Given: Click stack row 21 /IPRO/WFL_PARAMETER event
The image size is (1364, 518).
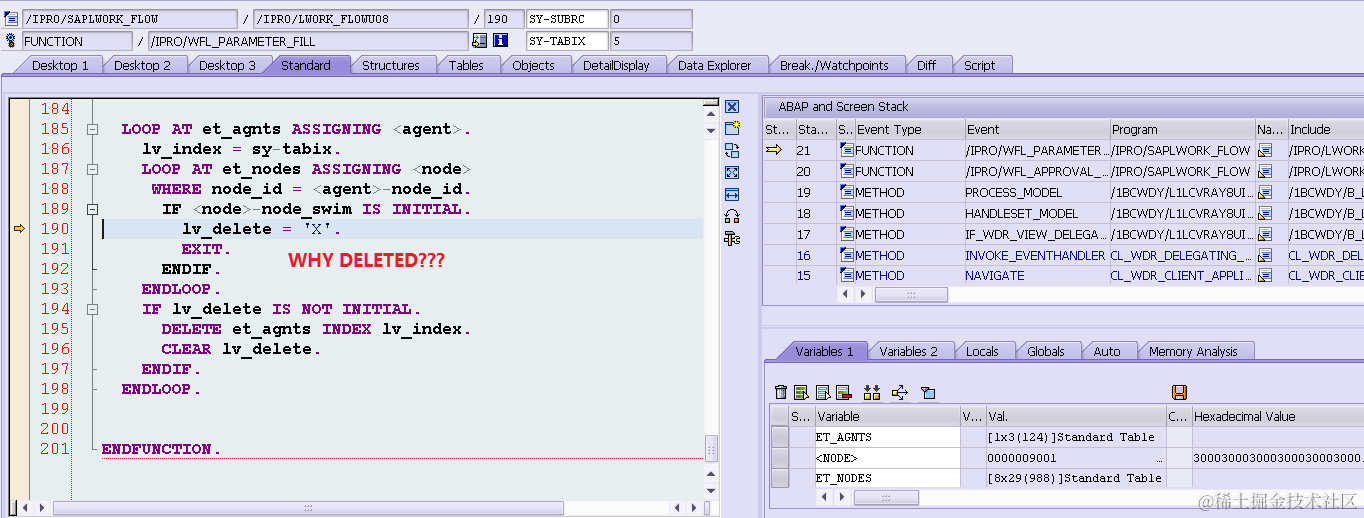Looking at the screenshot, I should [x=1037, y=150].
